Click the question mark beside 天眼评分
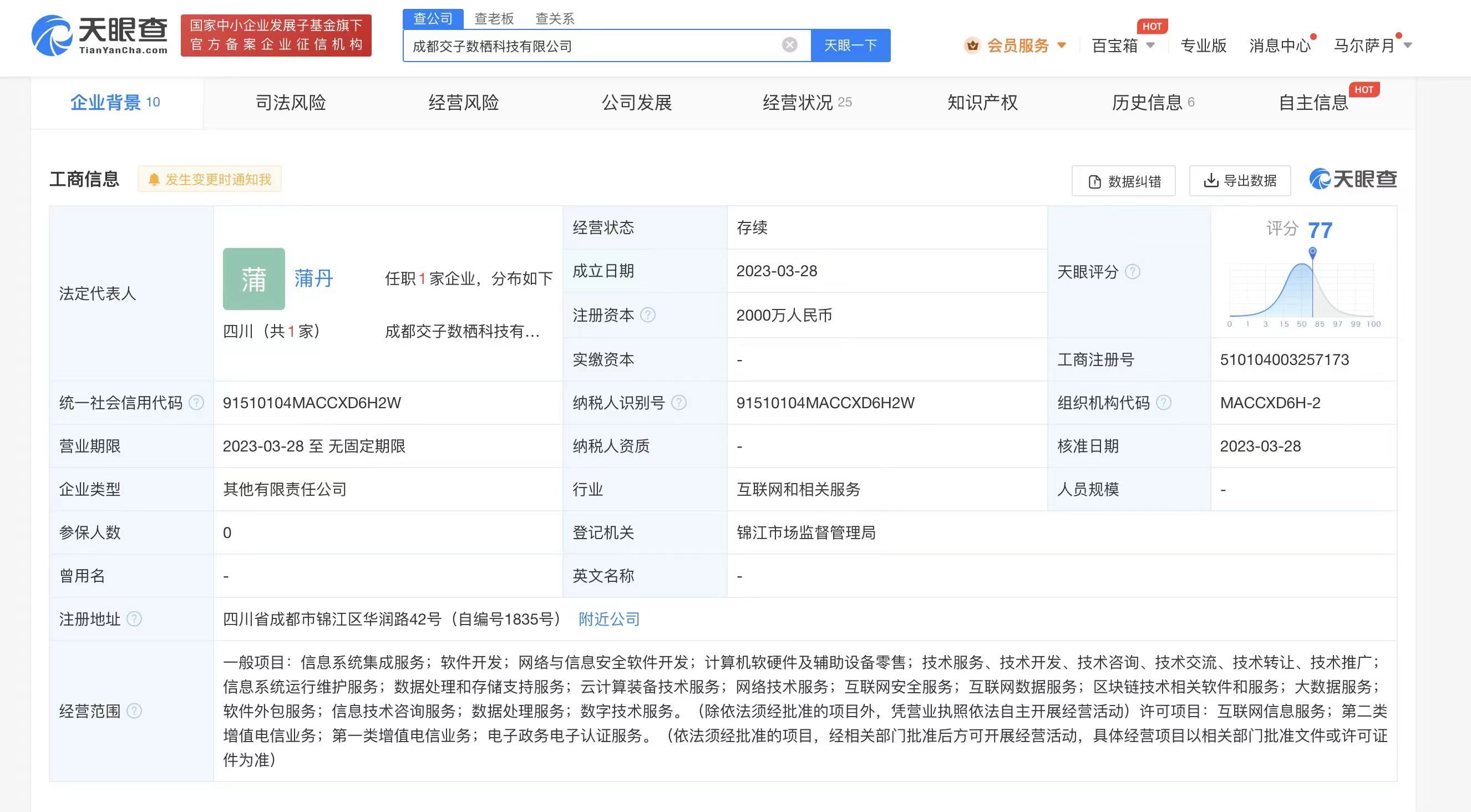 (x=1133, y=272)
